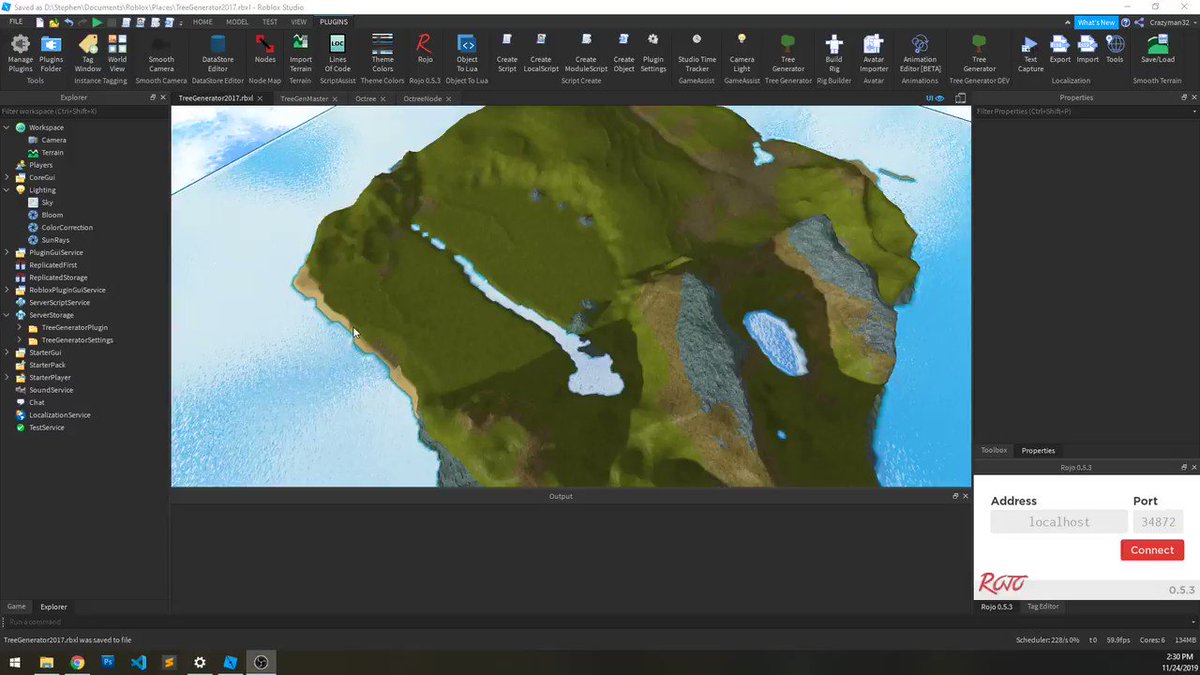
Task: Click the Export localization button
Action: (x=1060, y=49)
